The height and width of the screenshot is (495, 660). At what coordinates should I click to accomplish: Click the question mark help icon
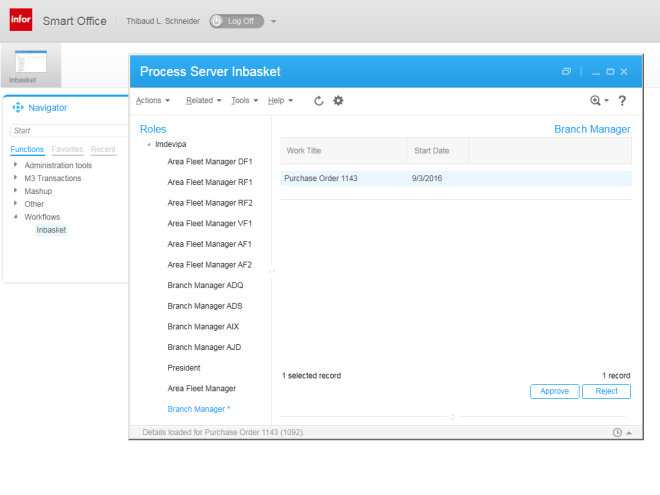coord(622,101)
